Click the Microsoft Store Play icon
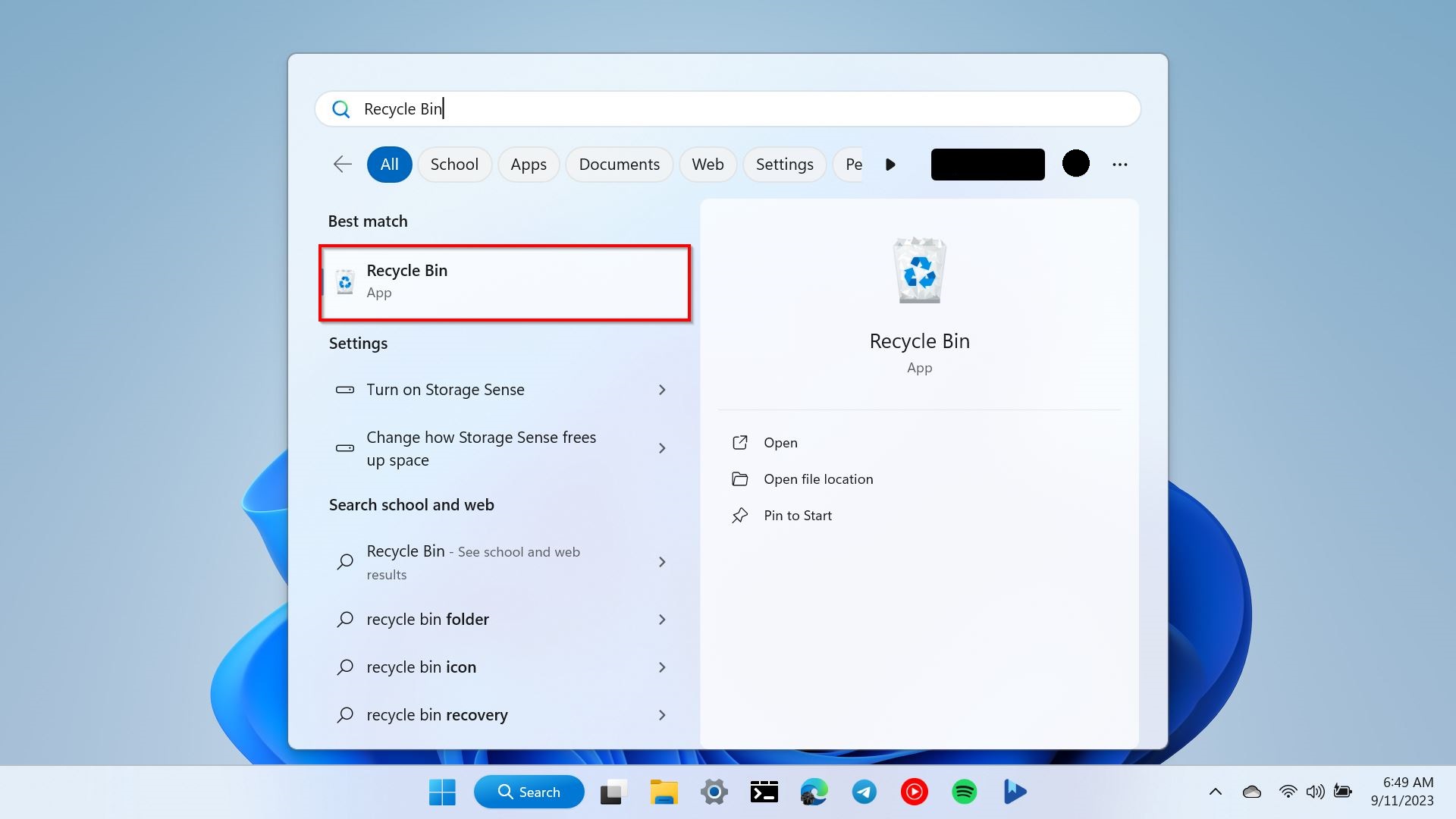This screenshot has height=819, width=1456. pyautogui.click(x=1015, y=791)
